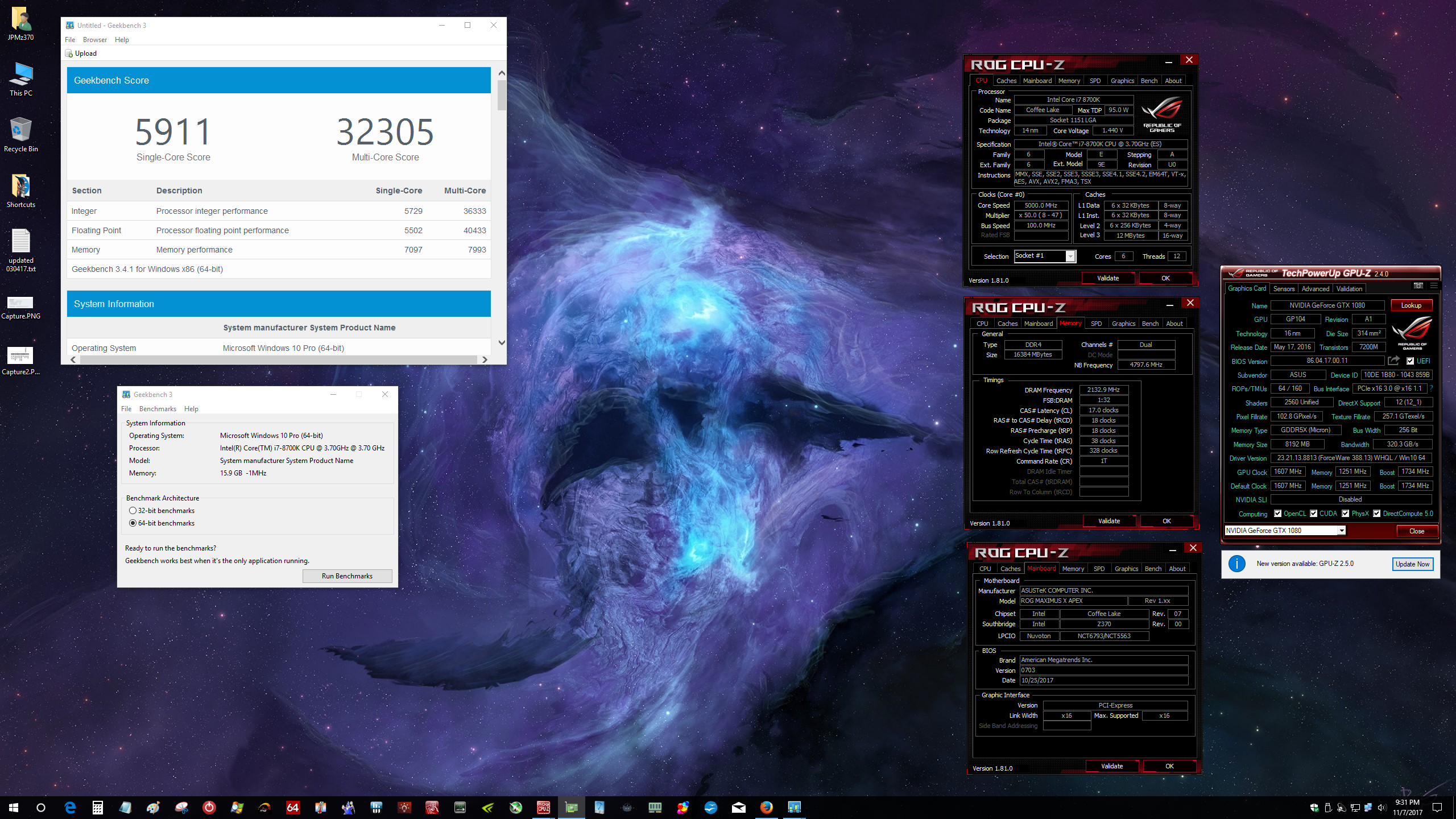Open the Mail envelope taskbar icon
Viewport: 1456px width, 819px height.
pyautogui.click(x=739, y=808)
